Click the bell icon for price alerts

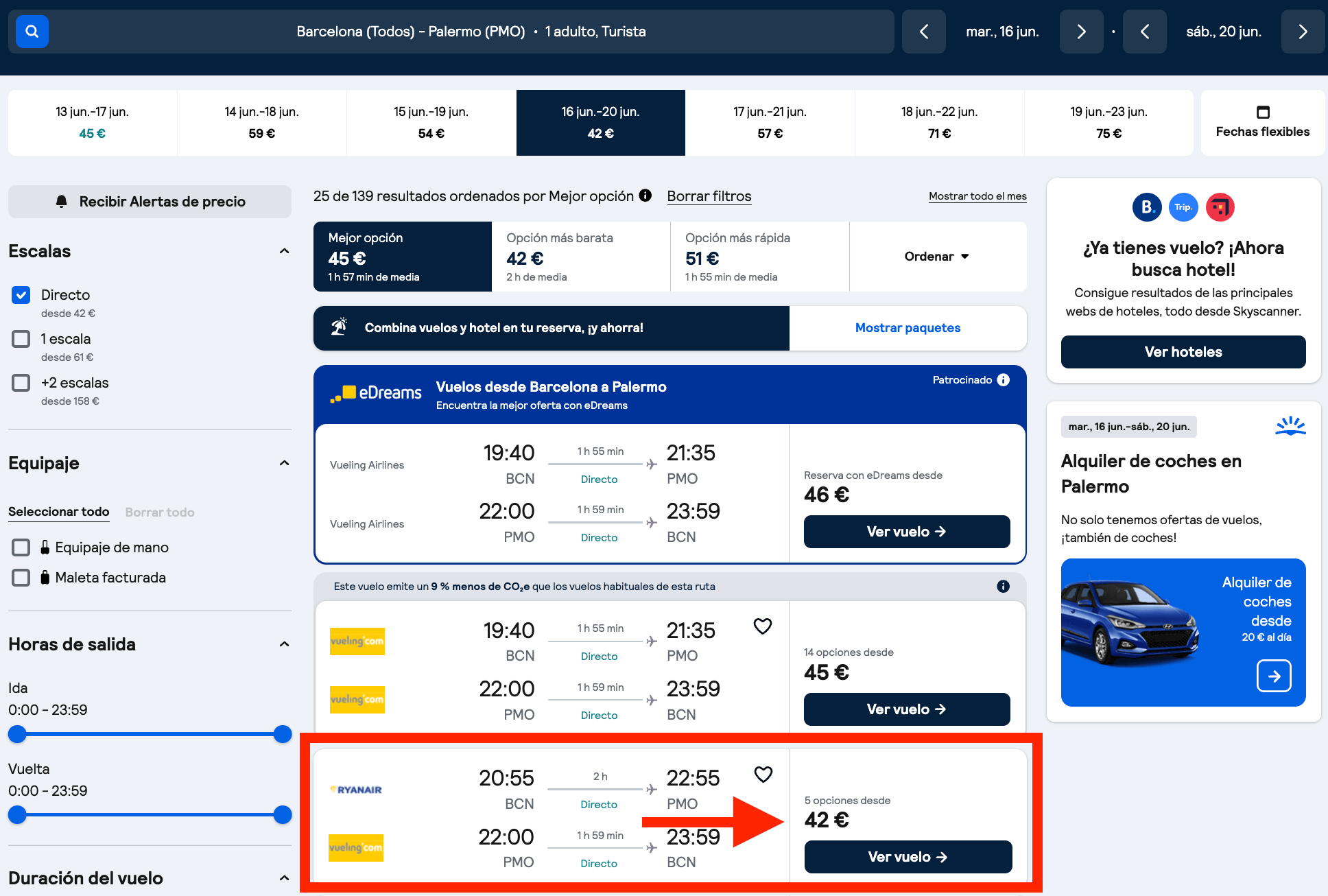click(x=62, y=201)
